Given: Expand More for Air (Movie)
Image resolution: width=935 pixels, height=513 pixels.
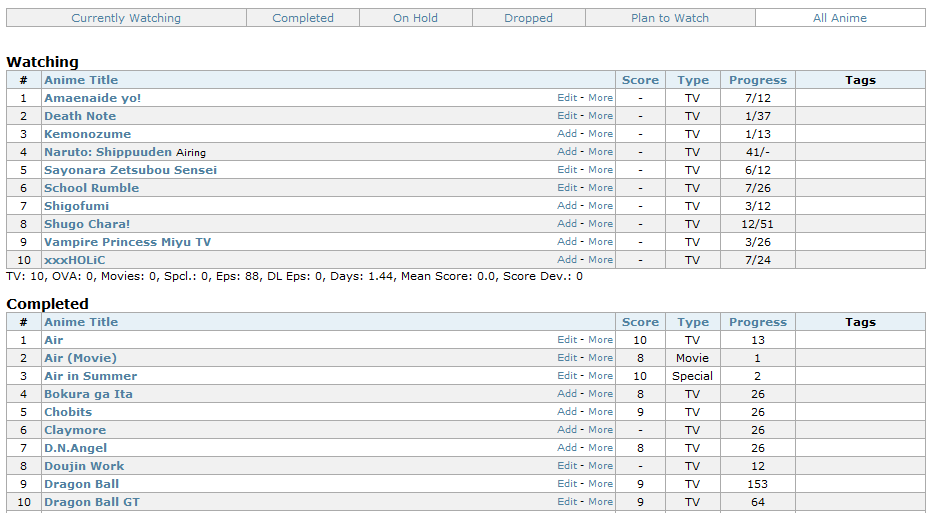Looking at the screenshot, I should [600, 357].
